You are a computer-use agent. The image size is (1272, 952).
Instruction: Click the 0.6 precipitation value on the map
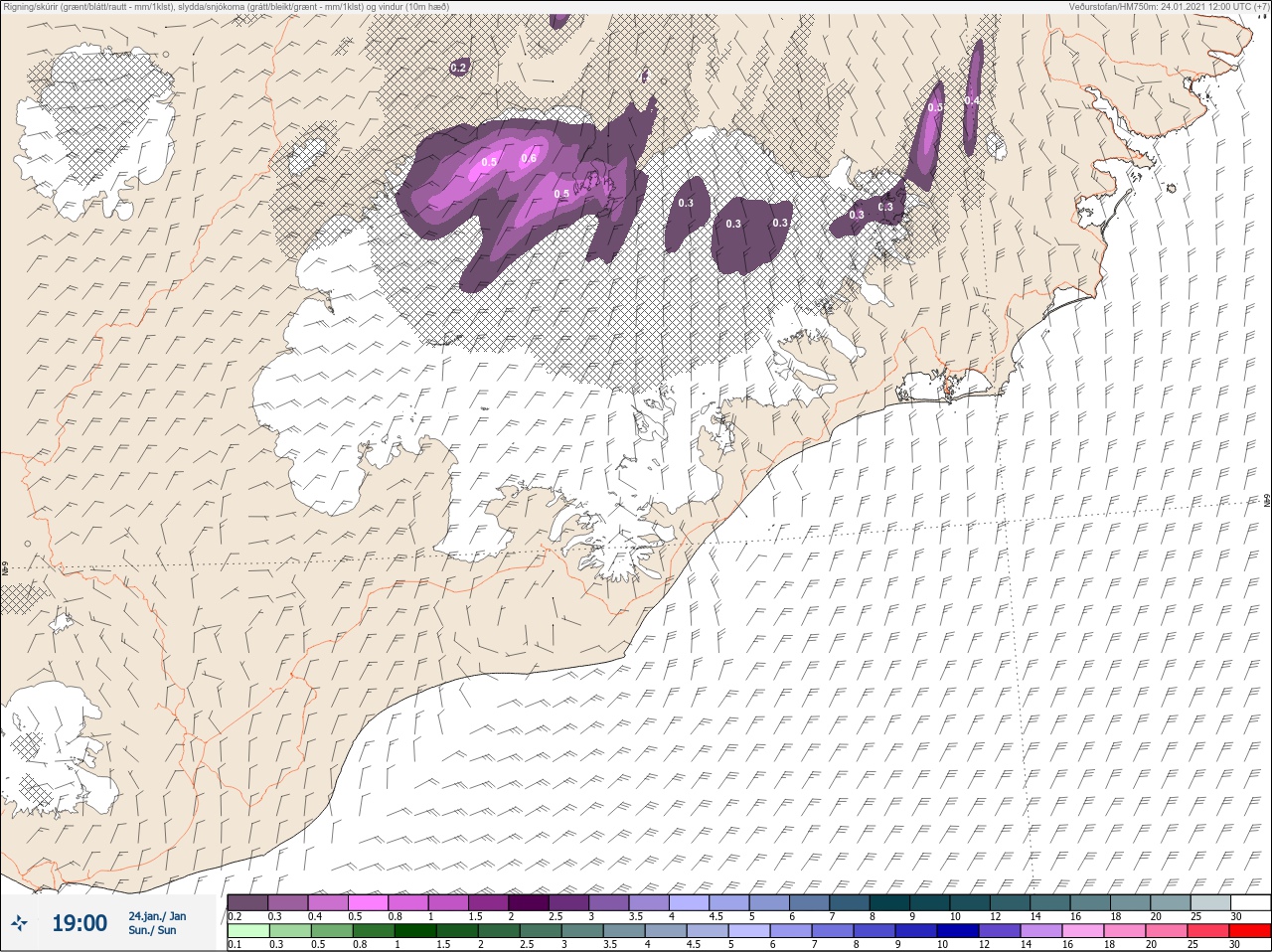(x=529, y=159)
